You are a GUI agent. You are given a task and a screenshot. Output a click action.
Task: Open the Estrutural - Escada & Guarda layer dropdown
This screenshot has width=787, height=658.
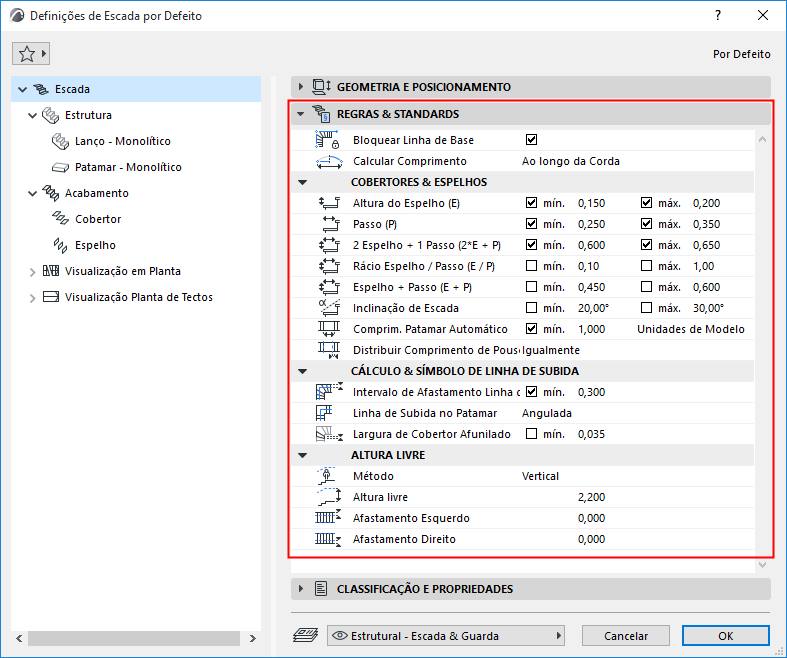tap(446, 636)
